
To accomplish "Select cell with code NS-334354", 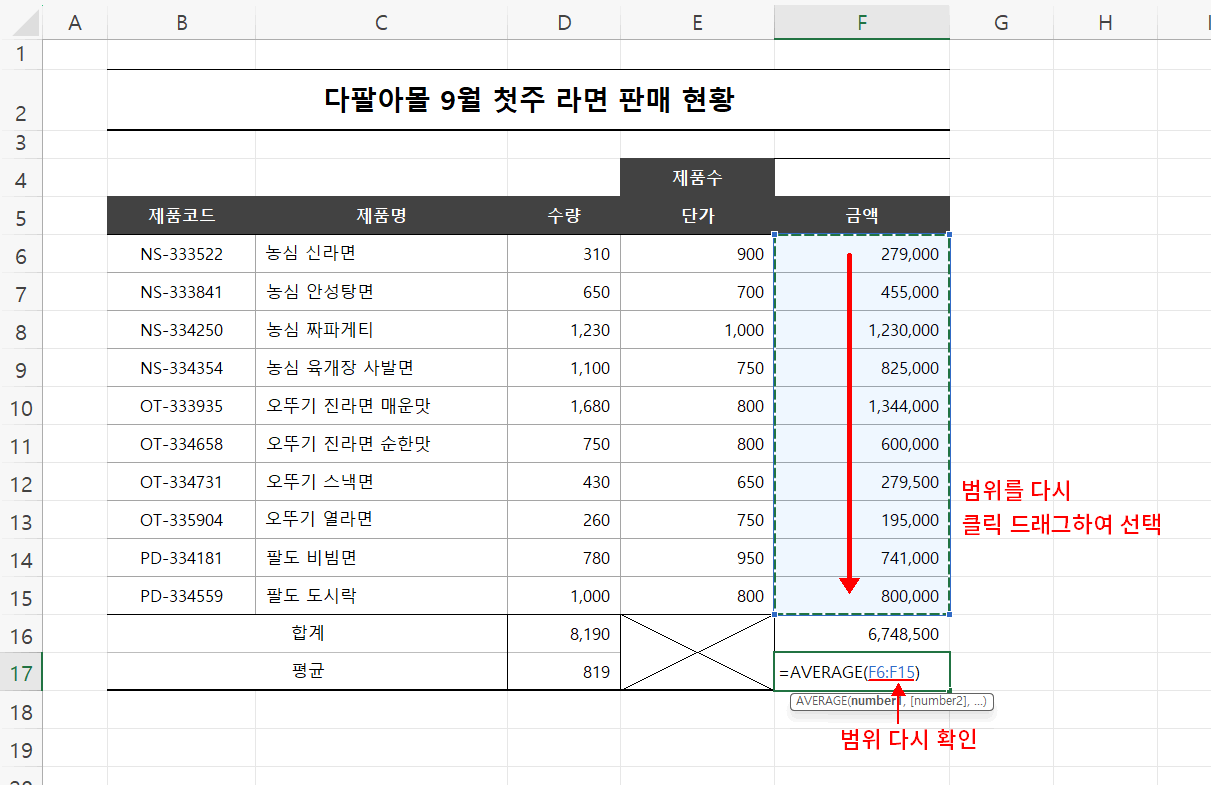I will [x=181, y=368].
